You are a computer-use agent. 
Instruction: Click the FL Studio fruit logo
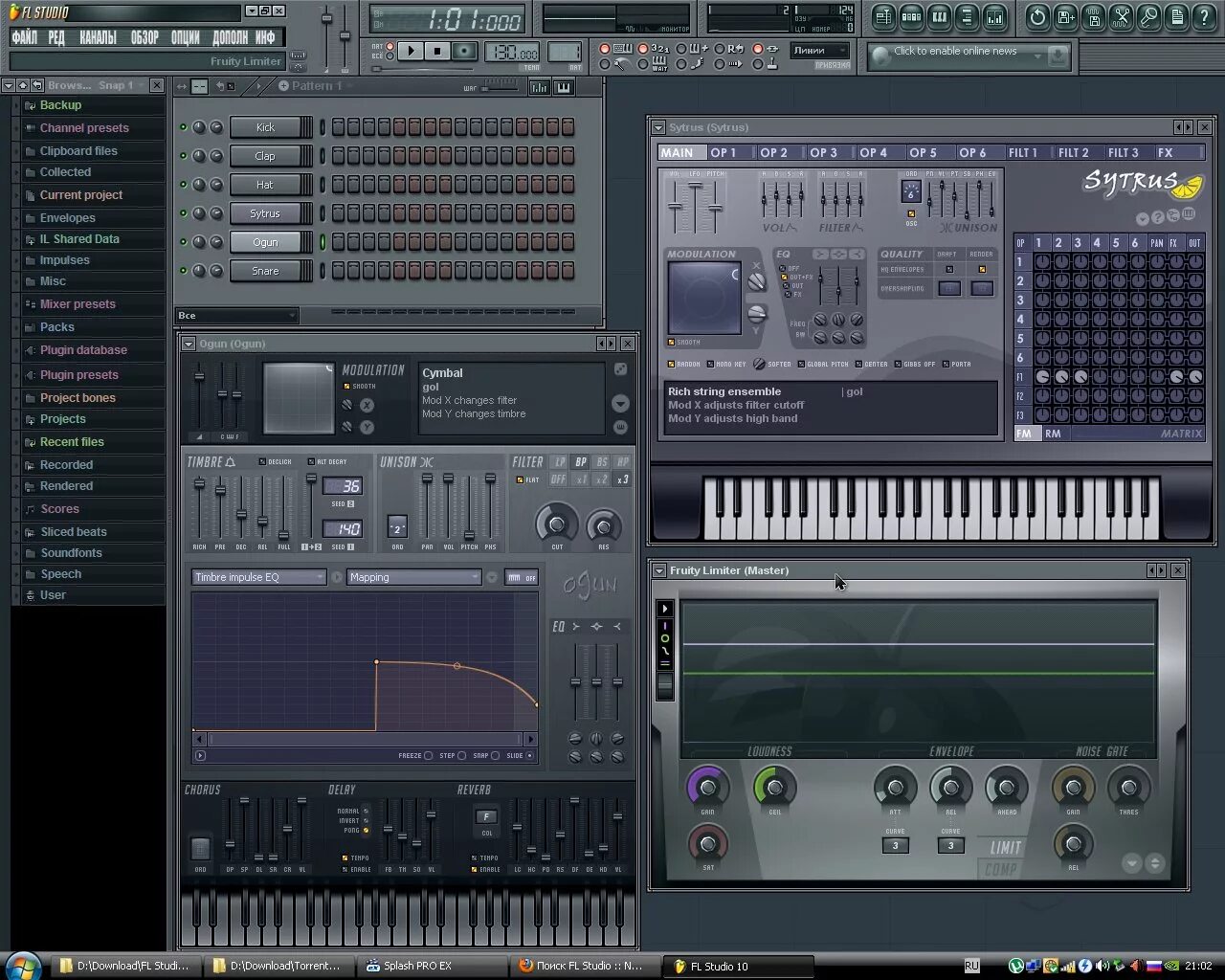click(x=14, y=12)
